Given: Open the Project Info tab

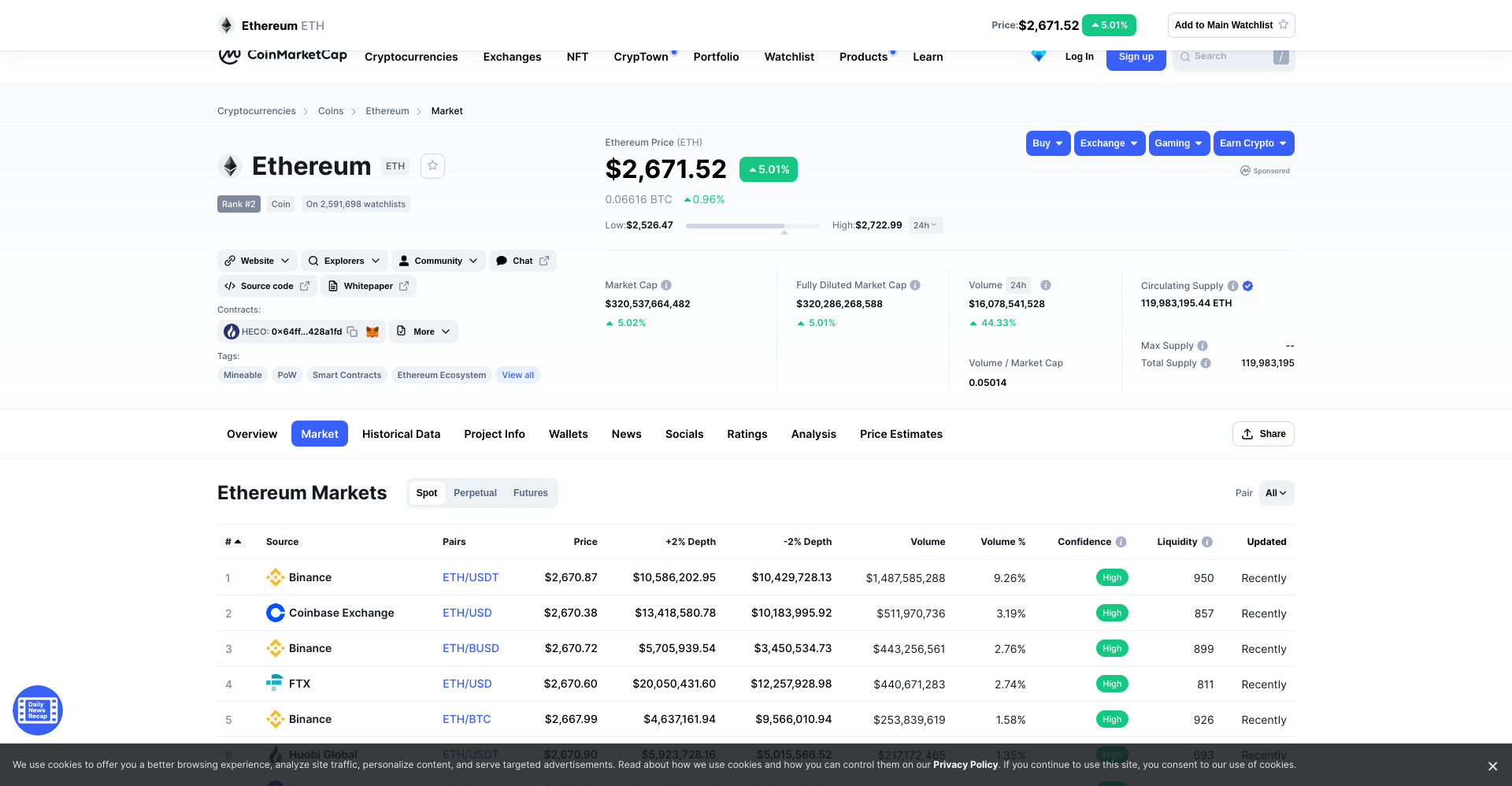Looking at the screenshot, I should click(495, 434).
